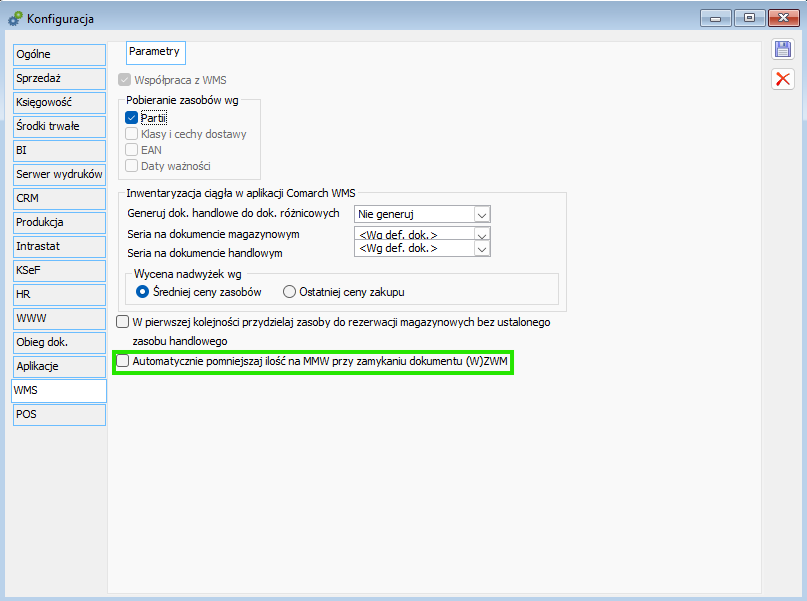The image size is (807, 601).
Task: Open the Aplikacje section
Action: (59, 367)
